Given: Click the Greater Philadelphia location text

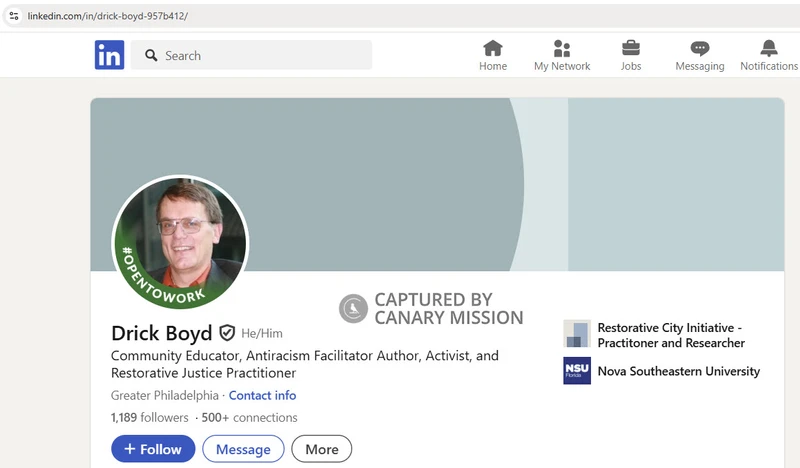Looking at the screenshot, I should tap(164, 395).
